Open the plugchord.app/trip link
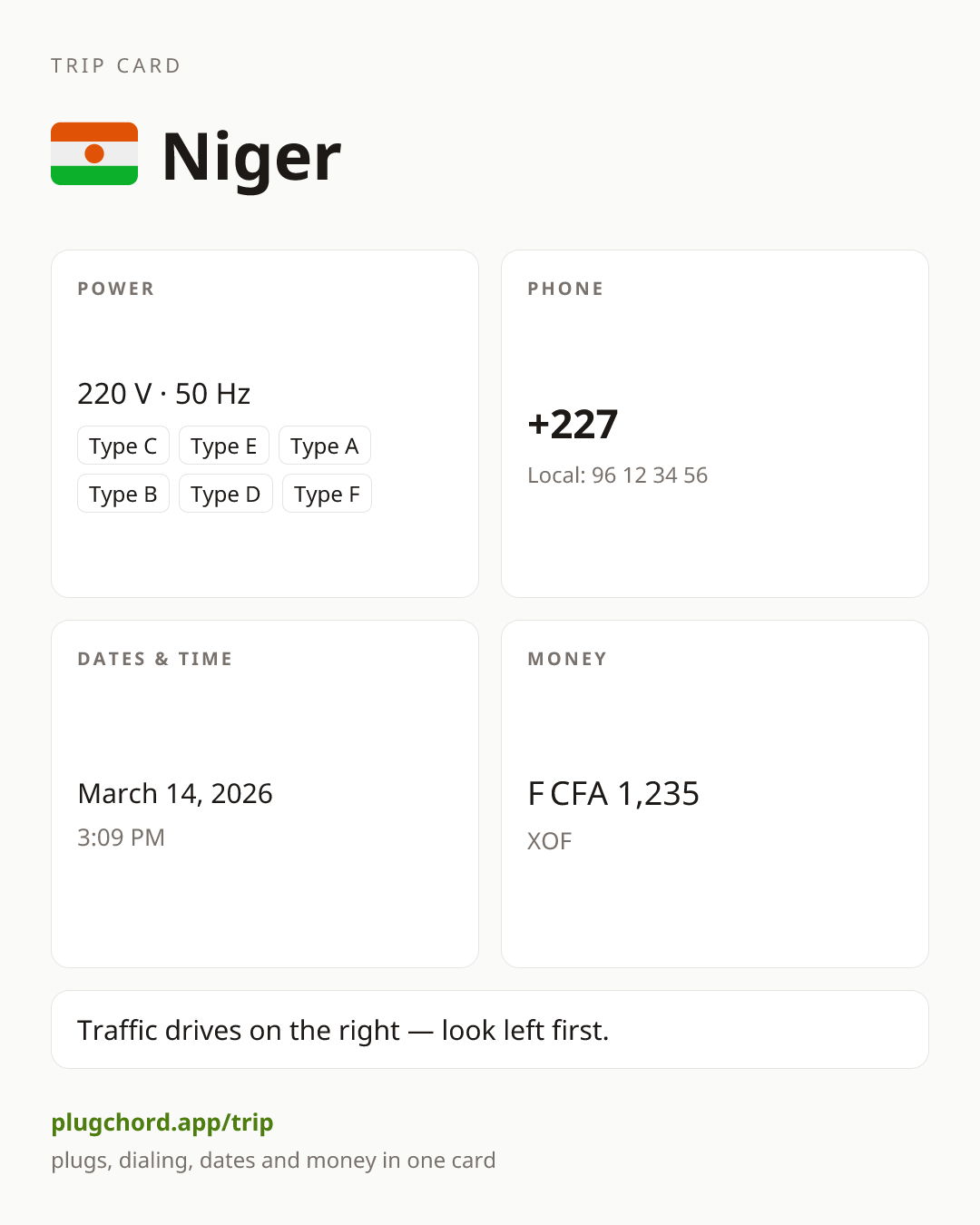980x1225 pixels. pyautogui.click(x=162, y=1122)
